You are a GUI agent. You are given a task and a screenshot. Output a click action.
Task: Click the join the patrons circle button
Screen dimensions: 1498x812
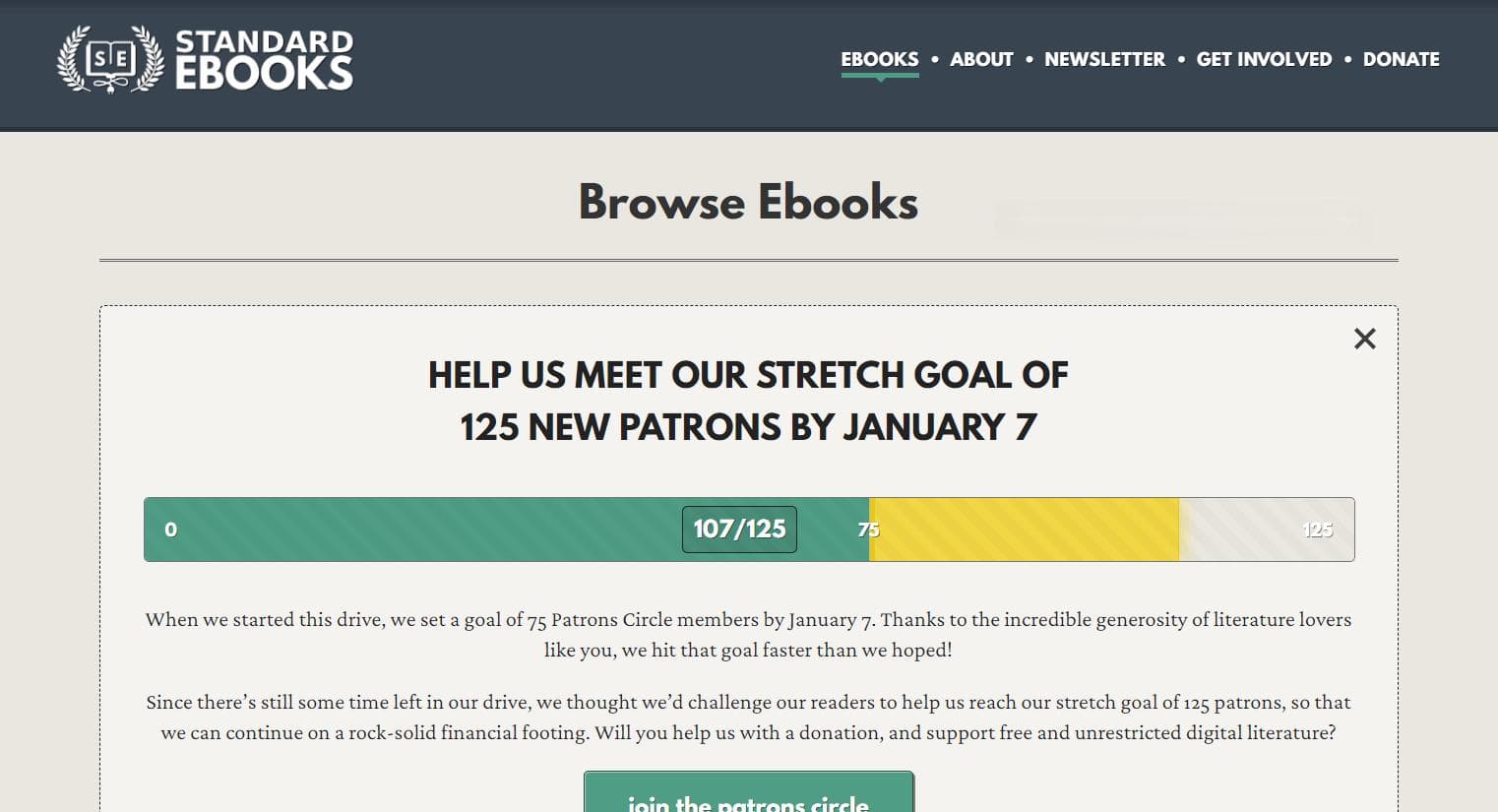(x=749, y=793)
